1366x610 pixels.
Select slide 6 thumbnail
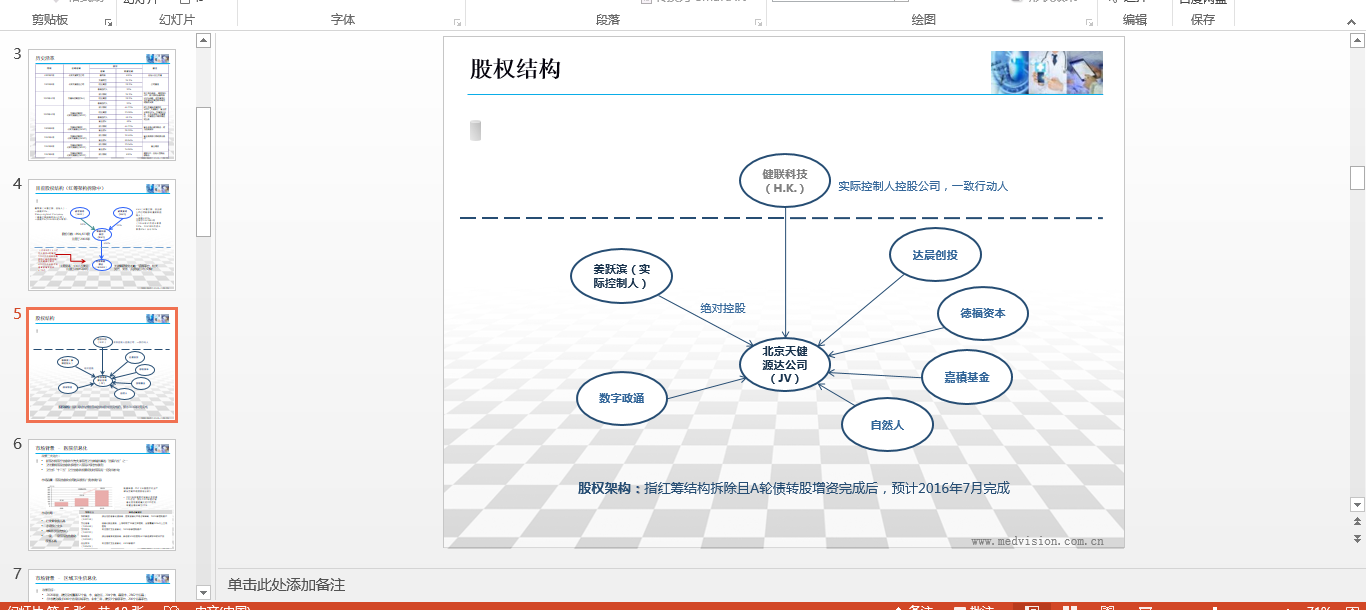coord(102,495)
